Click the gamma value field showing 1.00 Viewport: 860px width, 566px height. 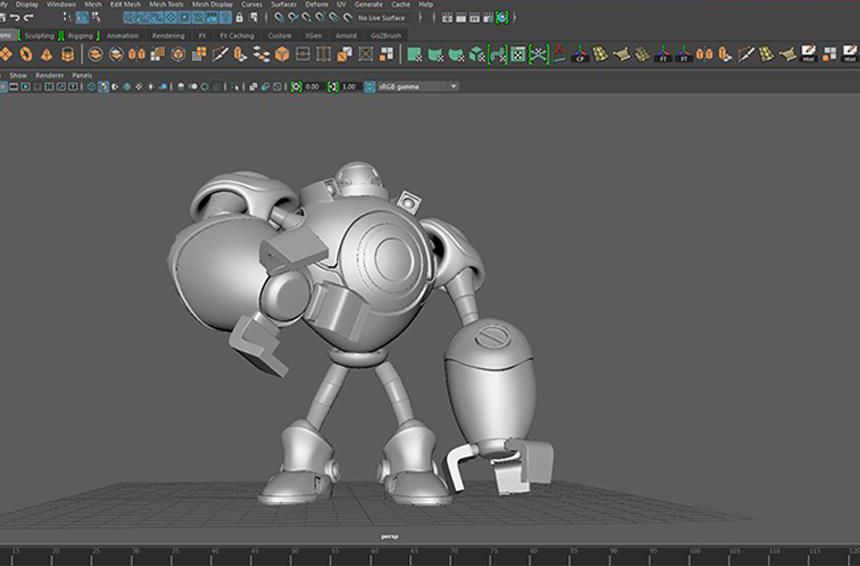pyautogui.click(x=349, y=87)
